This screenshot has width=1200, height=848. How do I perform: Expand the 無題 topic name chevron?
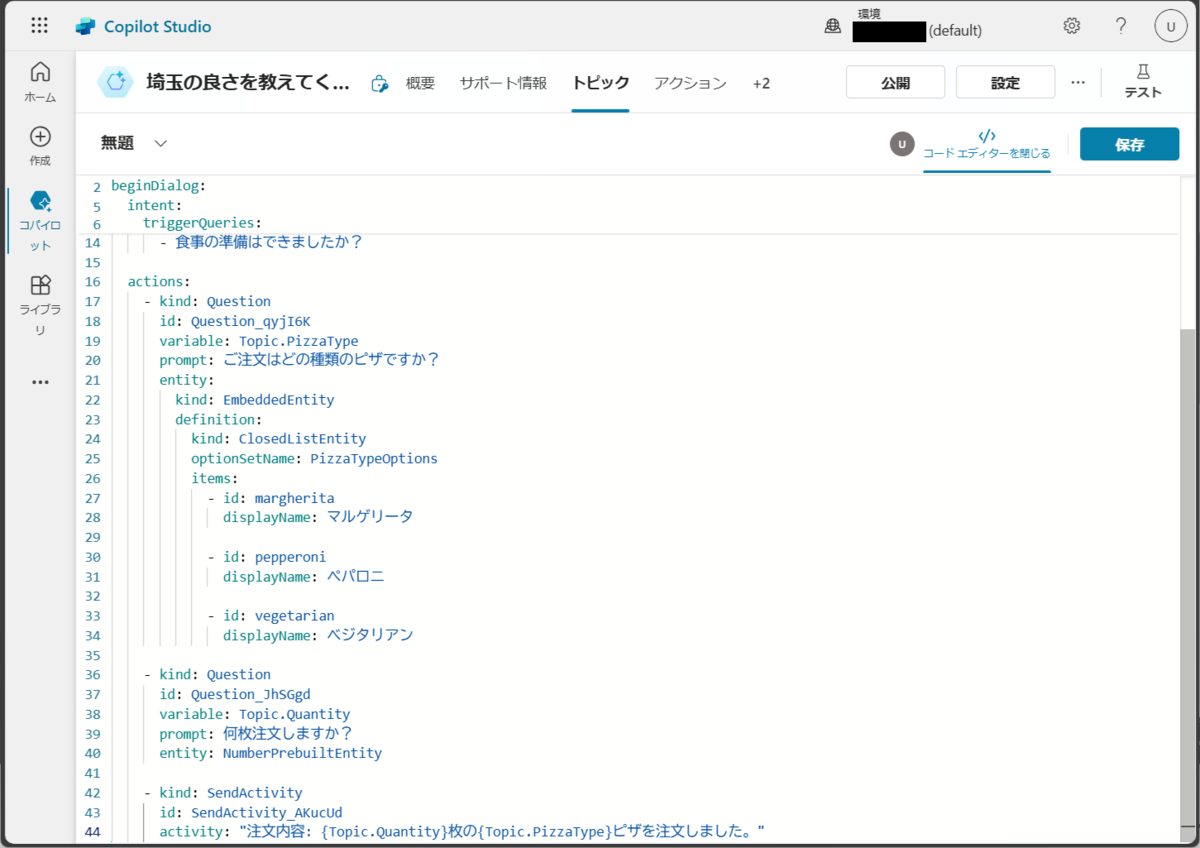coord(161,144)
